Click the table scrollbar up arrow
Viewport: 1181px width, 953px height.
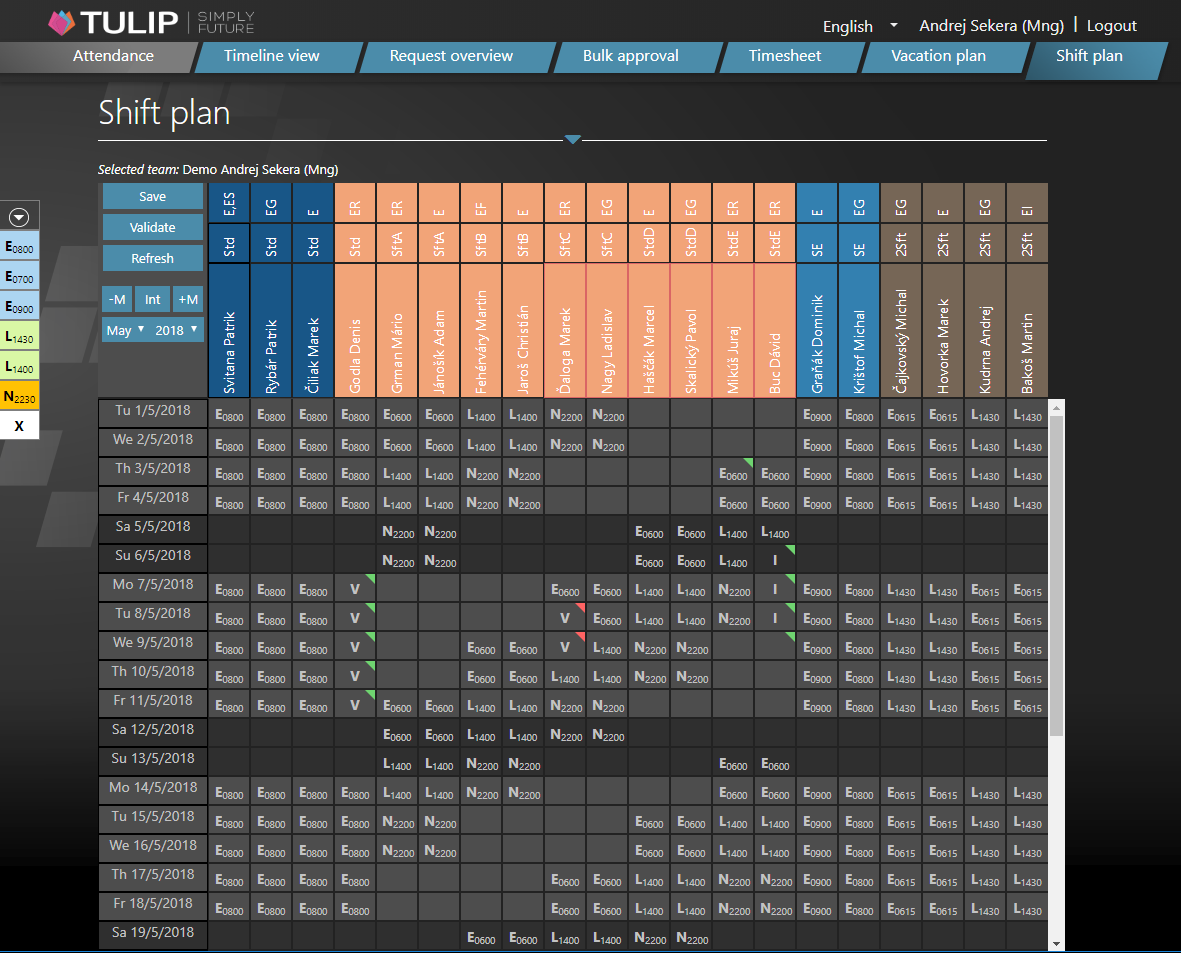(1057, 408)
